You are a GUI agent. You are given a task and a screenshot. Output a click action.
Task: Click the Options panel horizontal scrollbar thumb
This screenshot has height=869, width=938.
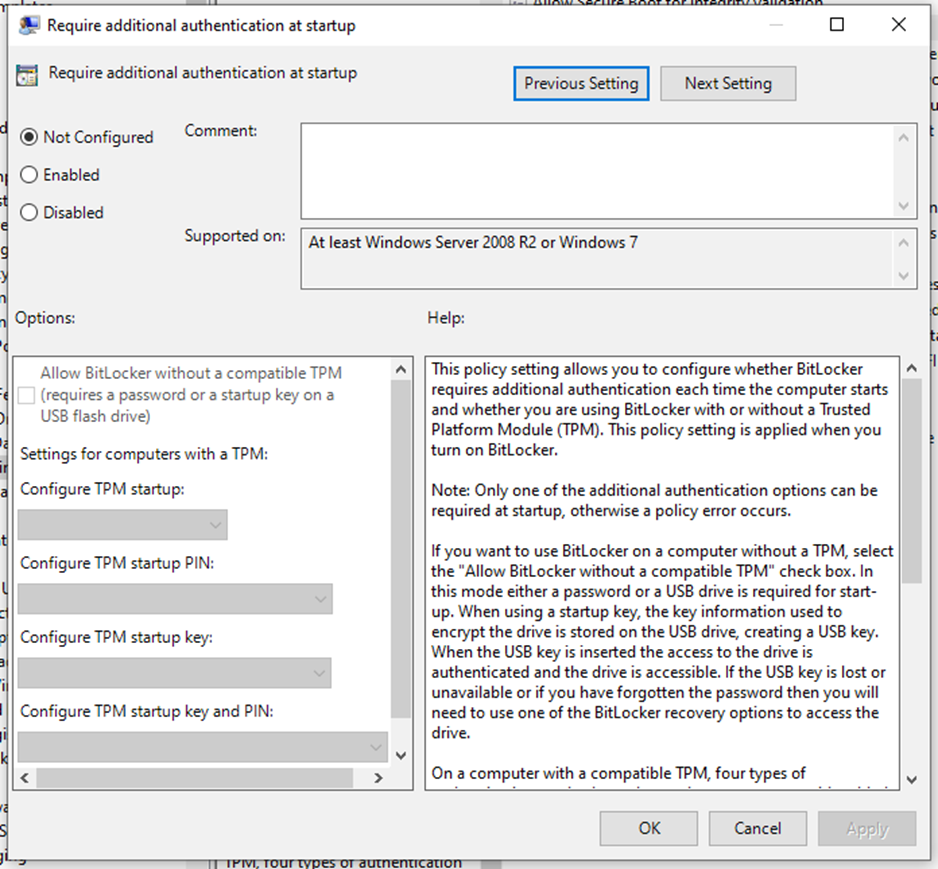tap(194, 778)
